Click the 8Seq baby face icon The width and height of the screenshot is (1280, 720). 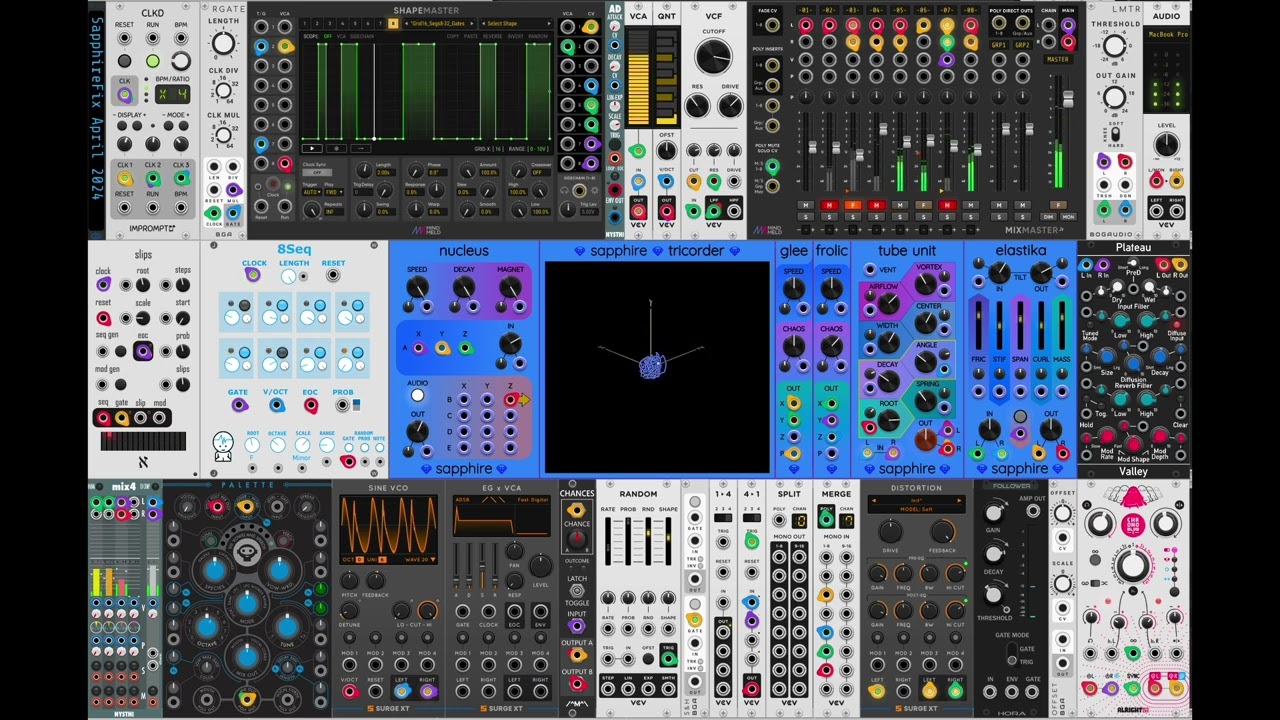[x=223, y=446]
